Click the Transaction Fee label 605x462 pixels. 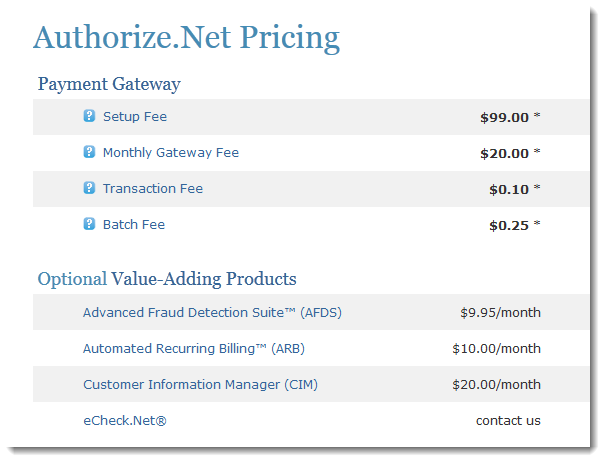[x=153, y=189]
